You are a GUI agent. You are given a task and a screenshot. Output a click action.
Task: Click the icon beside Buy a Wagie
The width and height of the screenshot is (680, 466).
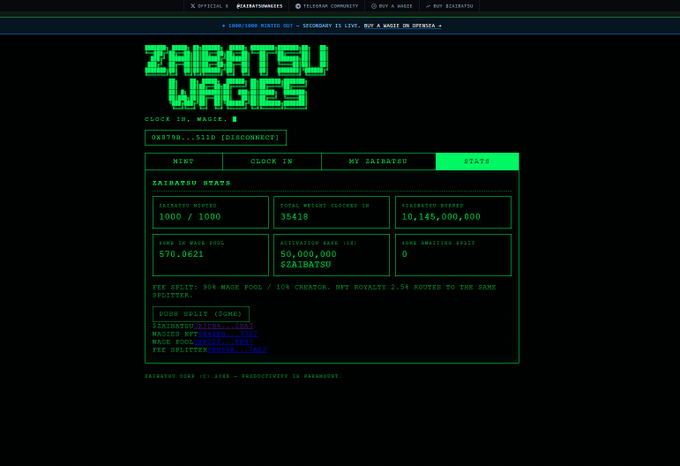tap(373, 6)
